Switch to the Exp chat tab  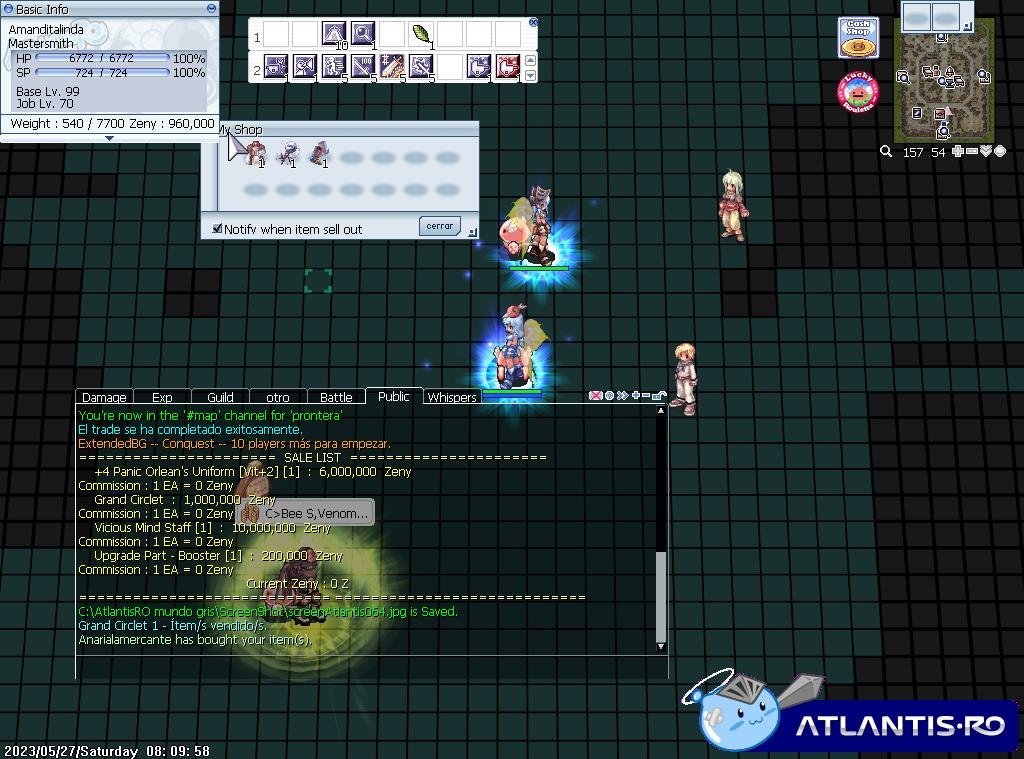click(163, 396)
